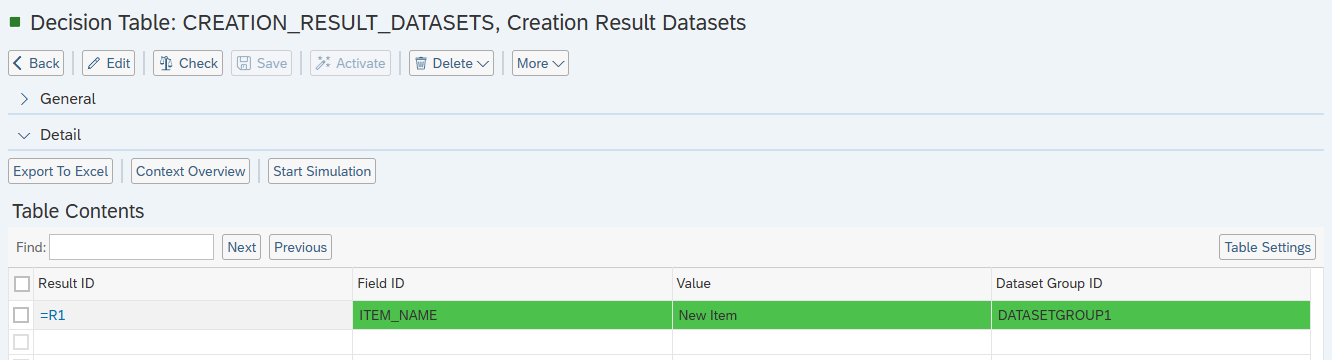The height and width of the screenshot is (360, 1332).
Task: Click the Delete trash can icon
Action: 422,63
